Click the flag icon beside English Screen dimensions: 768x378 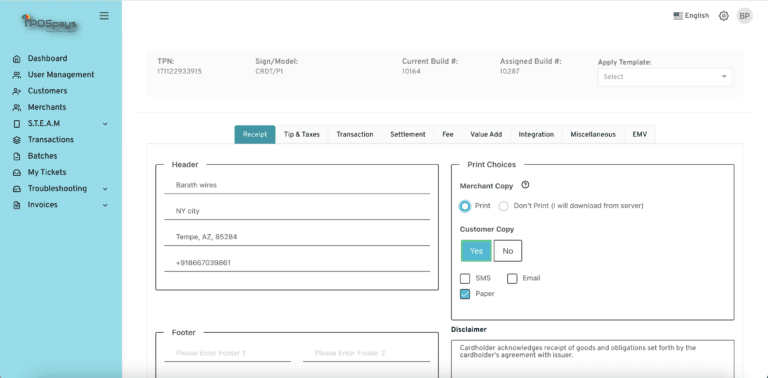(678, 16)
